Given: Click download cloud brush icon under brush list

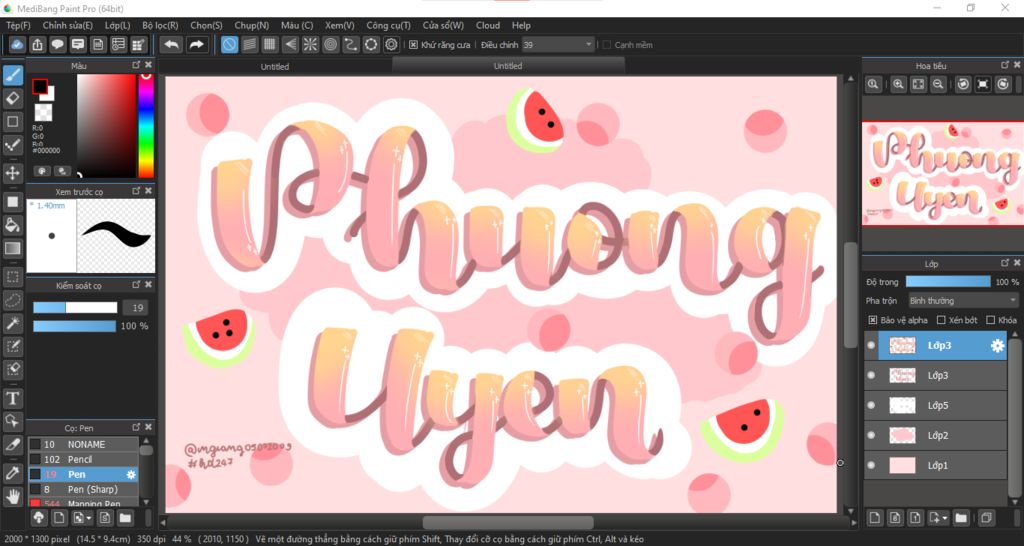Looking at the screenshot, I should point(39,518).
